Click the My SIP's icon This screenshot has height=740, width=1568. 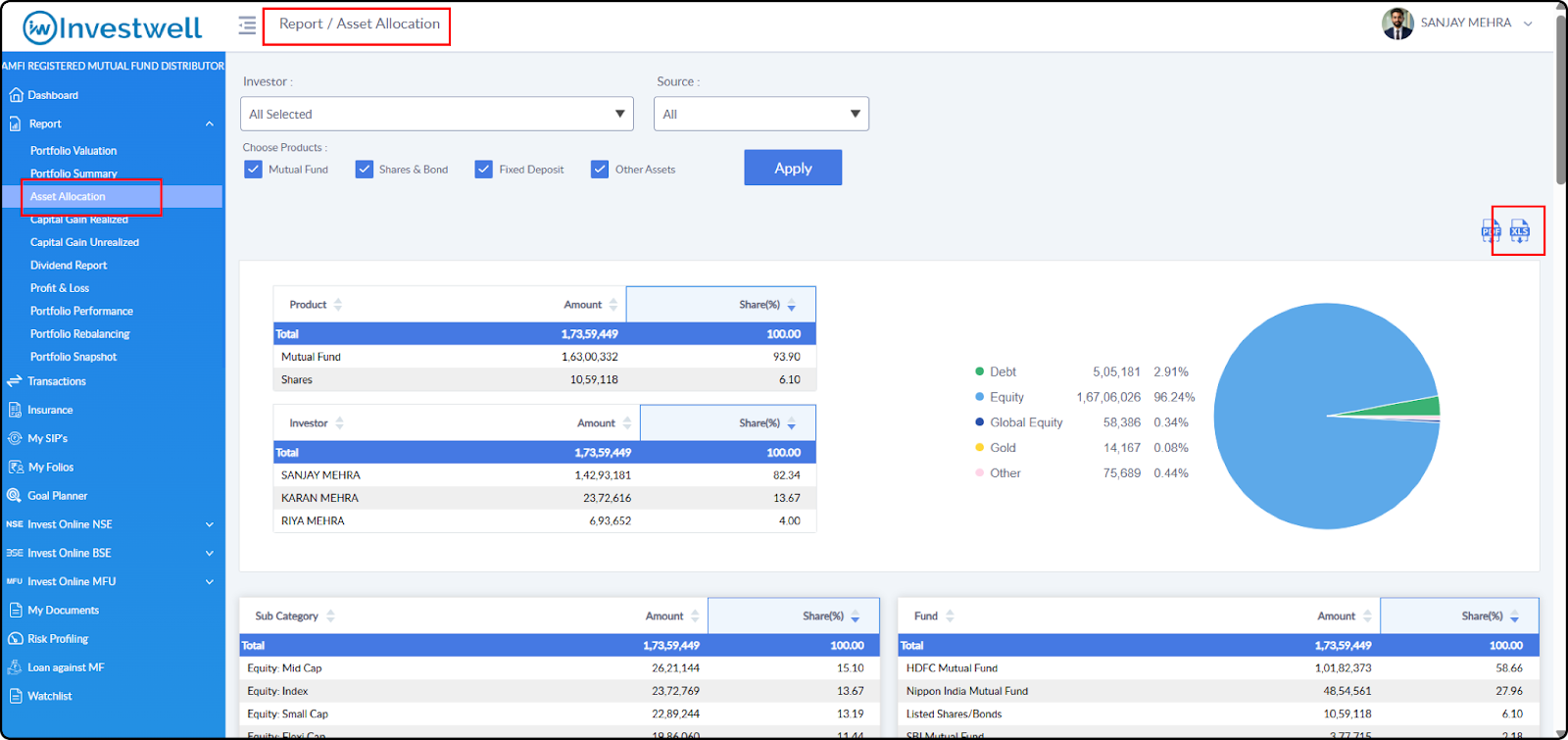coord(15,438)
